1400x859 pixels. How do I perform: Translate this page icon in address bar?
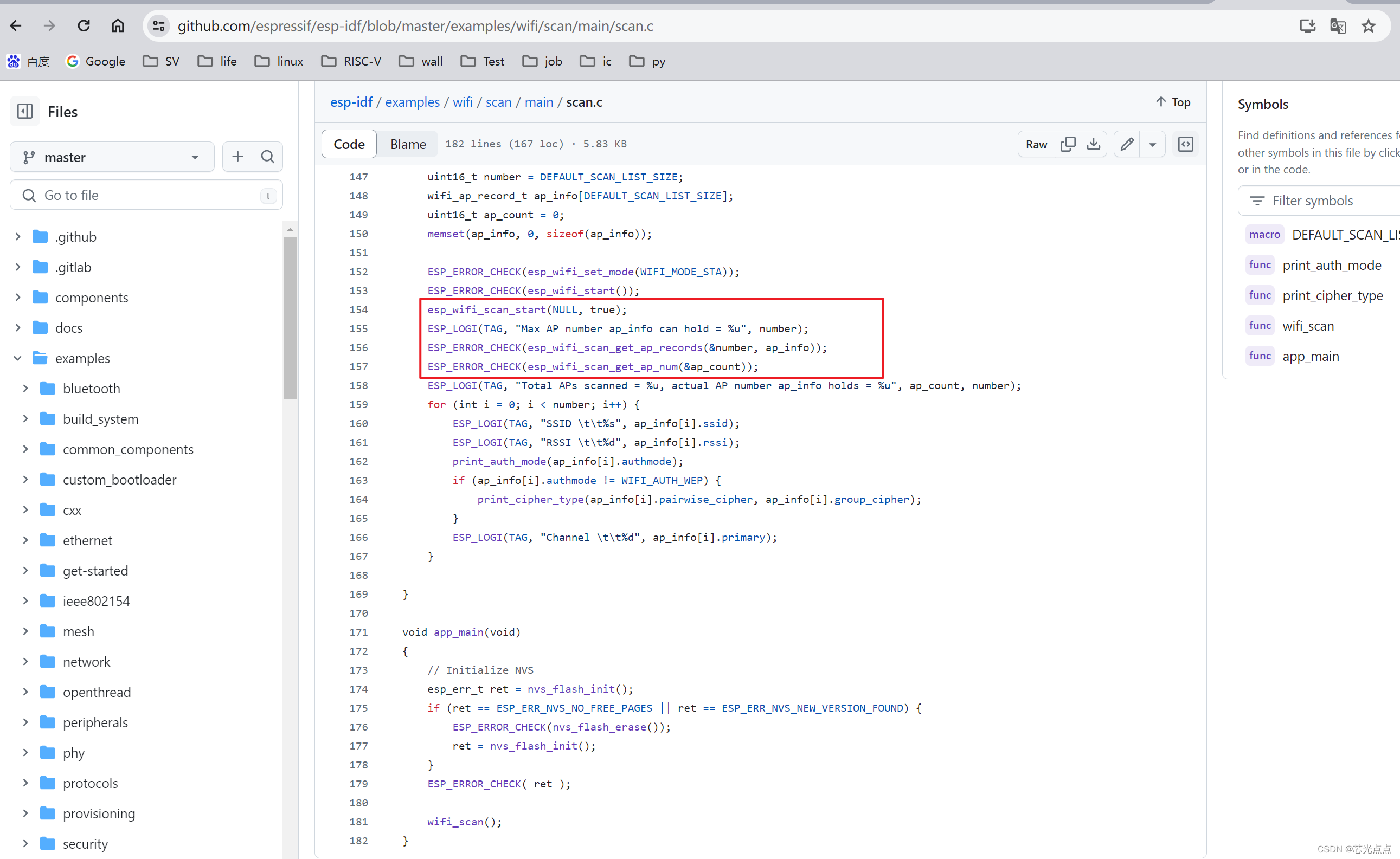tap(1338, 26)
